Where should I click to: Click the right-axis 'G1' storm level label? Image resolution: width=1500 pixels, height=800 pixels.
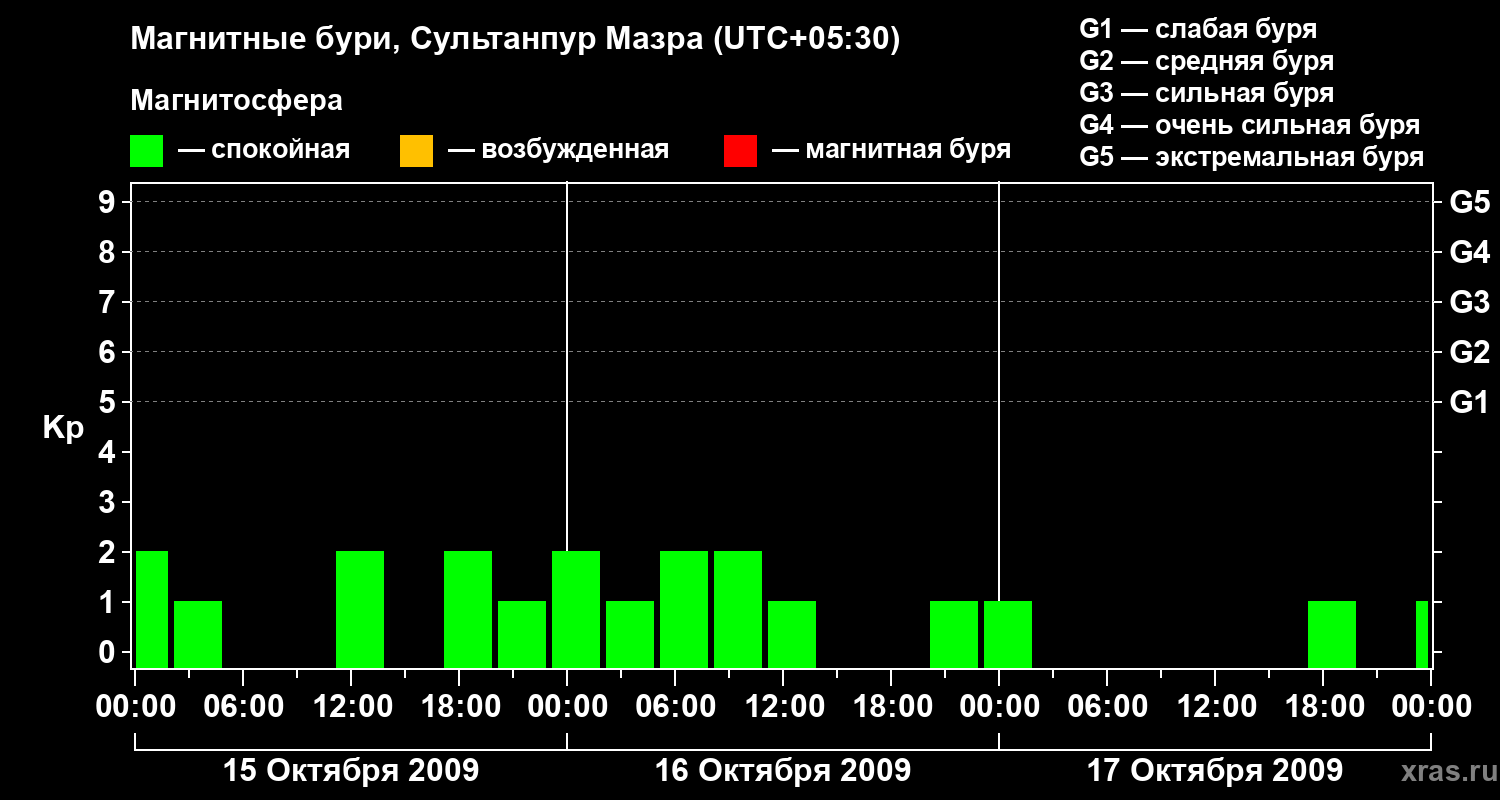1470,402
